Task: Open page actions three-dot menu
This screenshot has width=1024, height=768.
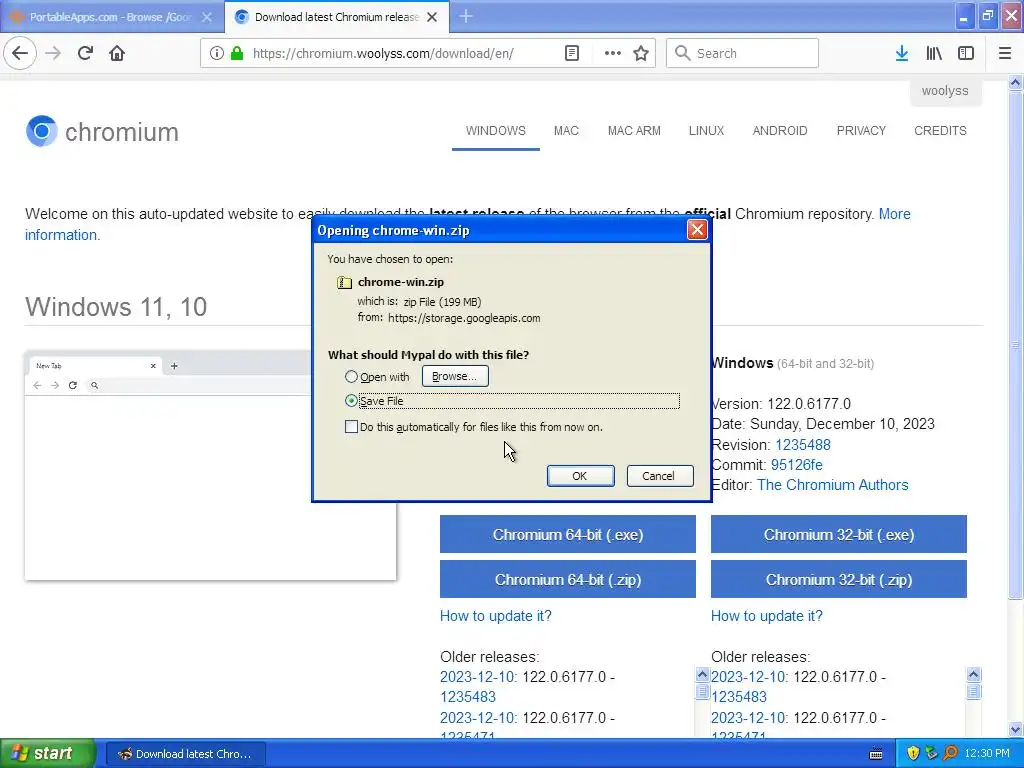Action: click(612, 53)
